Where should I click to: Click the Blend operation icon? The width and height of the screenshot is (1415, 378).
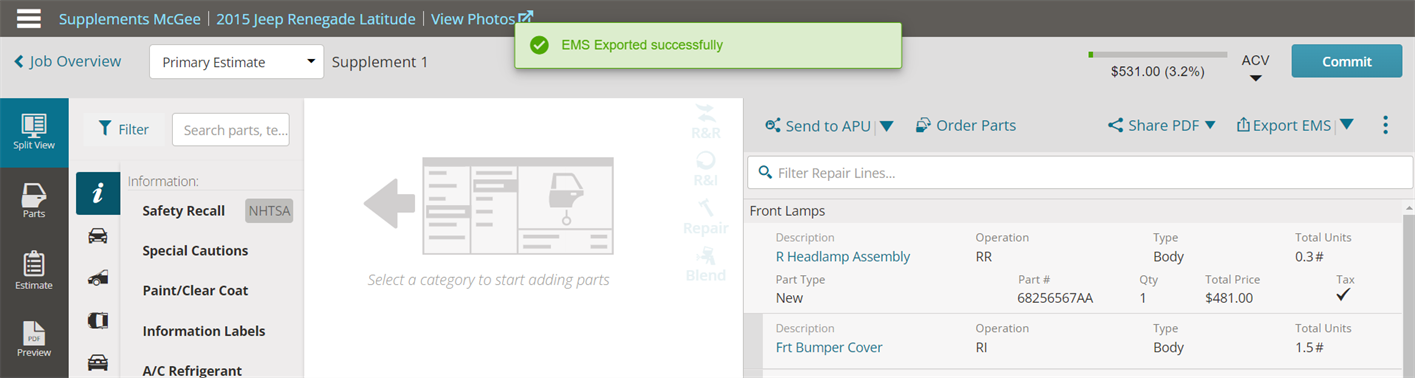[705, 264]
